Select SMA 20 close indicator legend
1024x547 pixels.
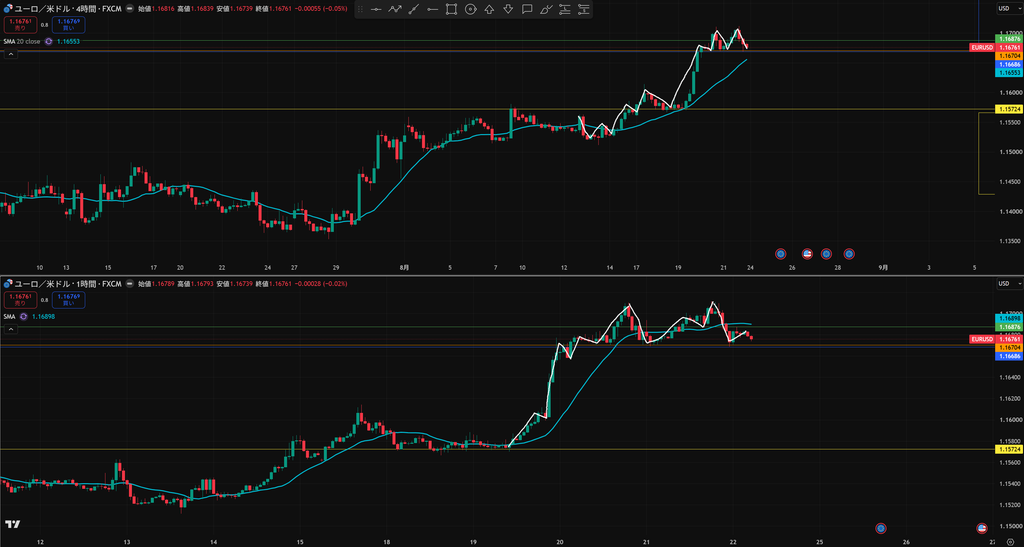pos(22,41)
